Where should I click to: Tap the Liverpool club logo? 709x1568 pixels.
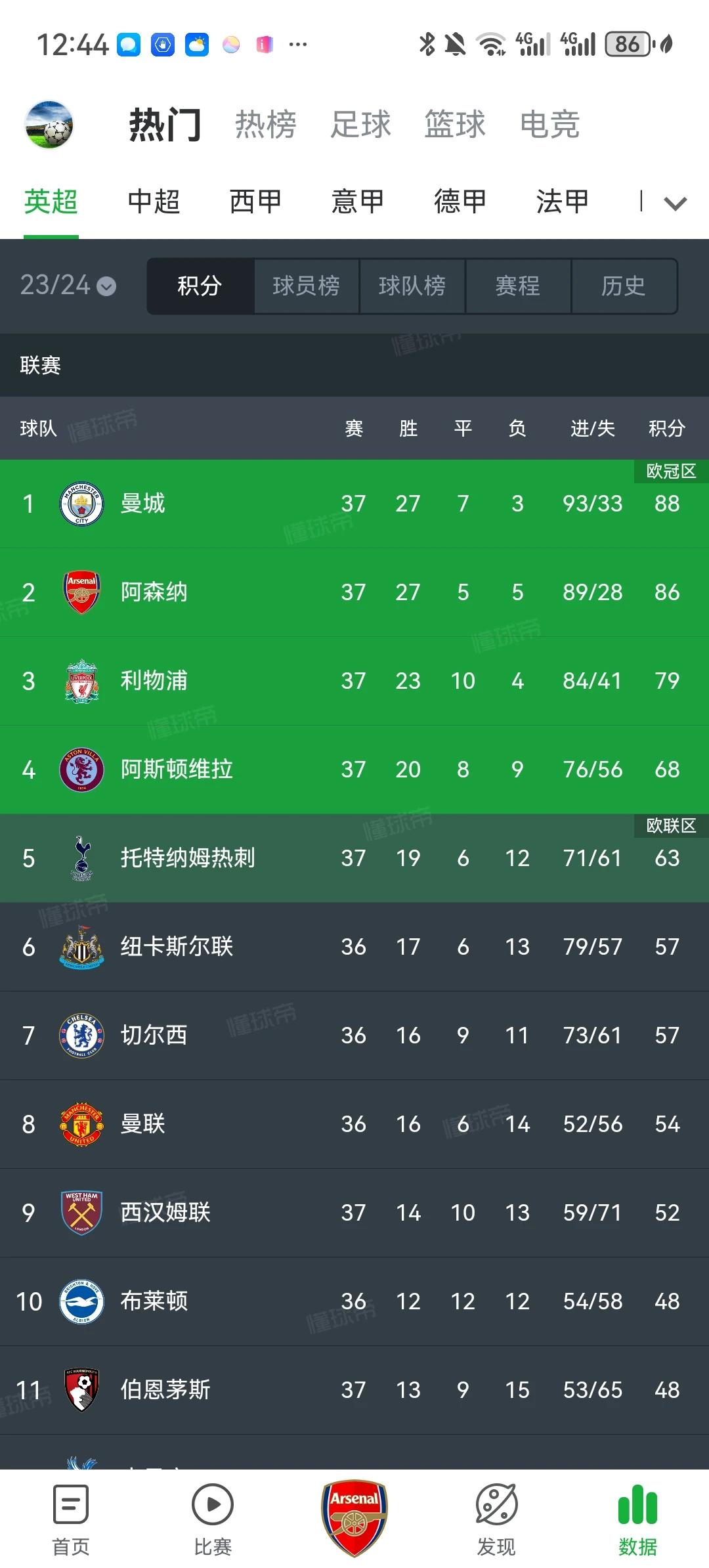[x=81, y=681]
